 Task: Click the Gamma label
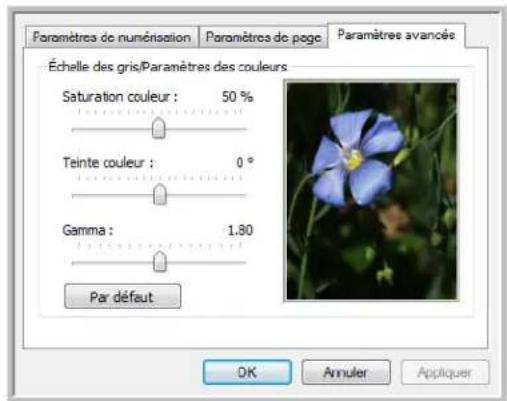(88, 230)
